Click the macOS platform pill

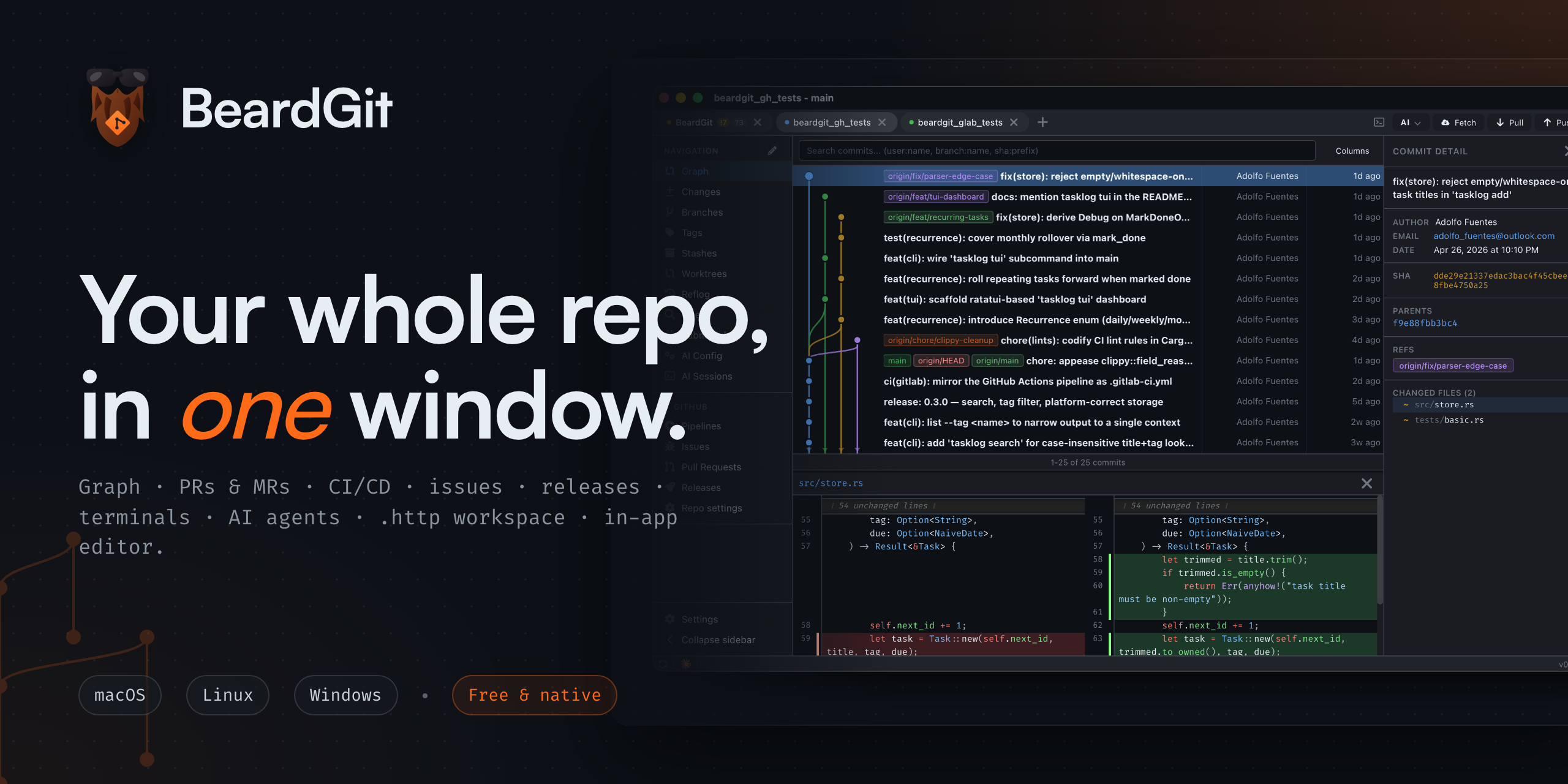(120, 695)
